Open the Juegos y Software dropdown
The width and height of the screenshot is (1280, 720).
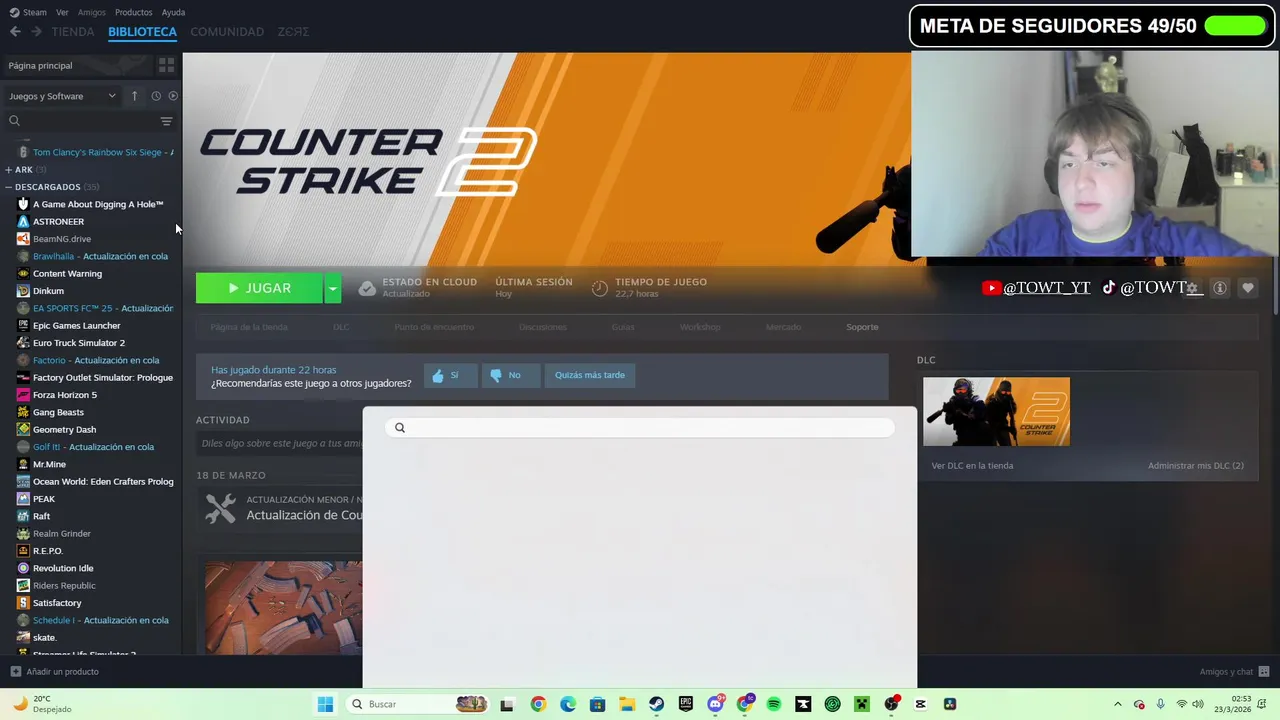(62, 96)
